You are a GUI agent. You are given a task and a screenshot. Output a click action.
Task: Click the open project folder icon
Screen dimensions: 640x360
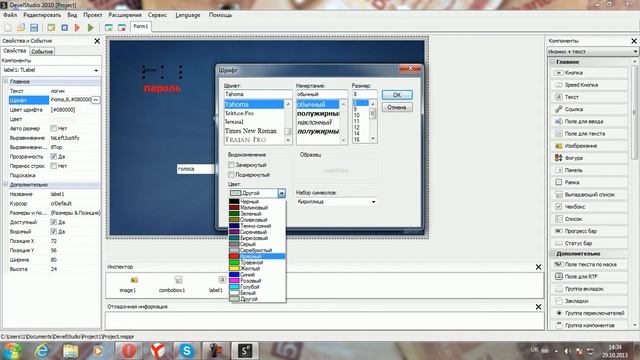tap(21, 28)
